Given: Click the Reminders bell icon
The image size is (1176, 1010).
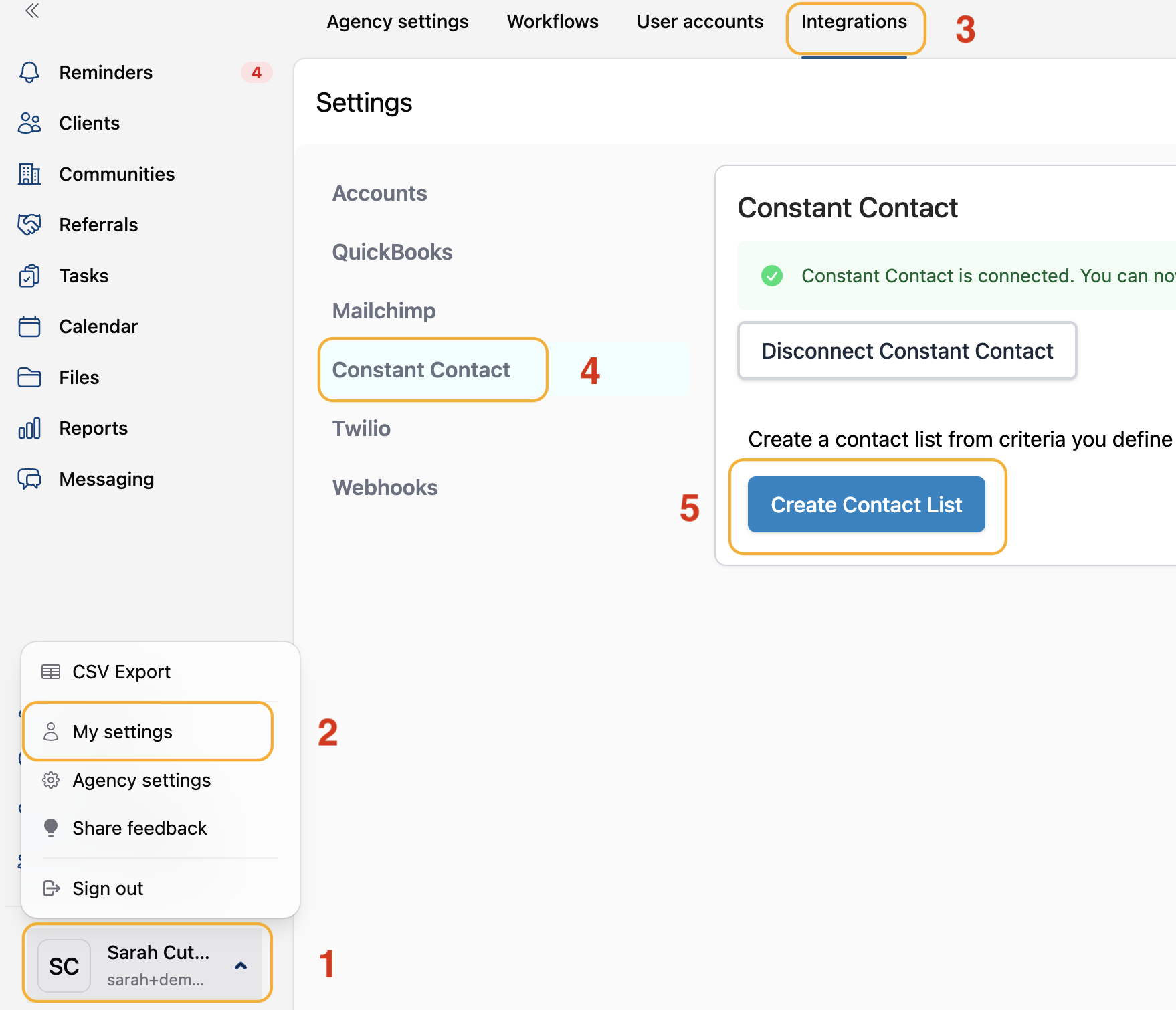Looking at the screenshot, I should click(x=29, y=72).
